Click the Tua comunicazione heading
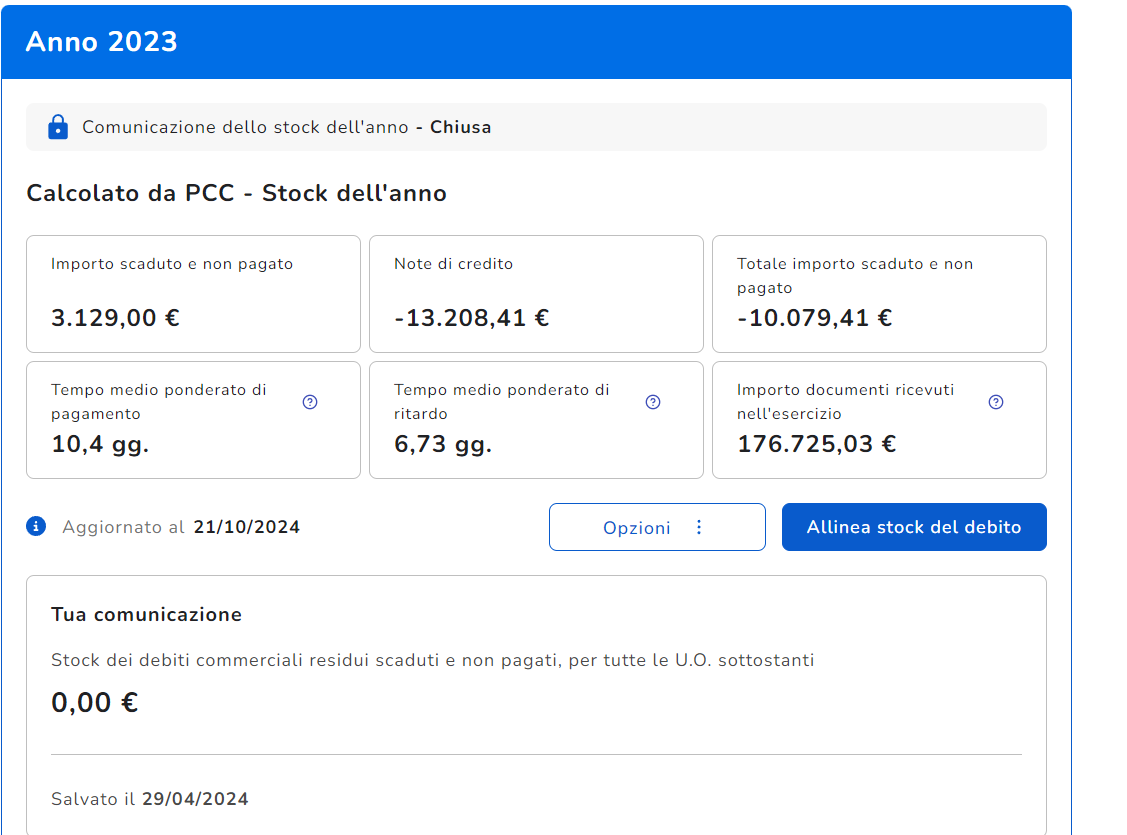The image size is (1127, 835). (x=146, y=614)
